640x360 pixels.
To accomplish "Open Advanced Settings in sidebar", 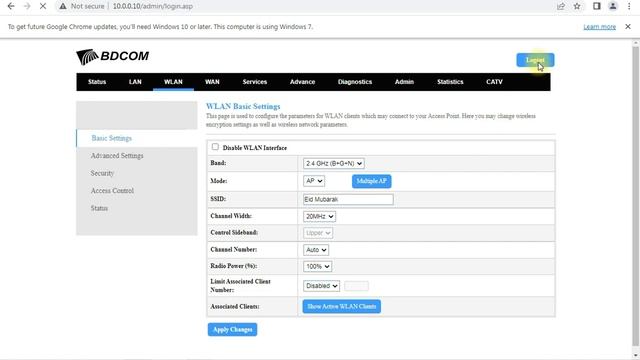I will pos(117,156).
